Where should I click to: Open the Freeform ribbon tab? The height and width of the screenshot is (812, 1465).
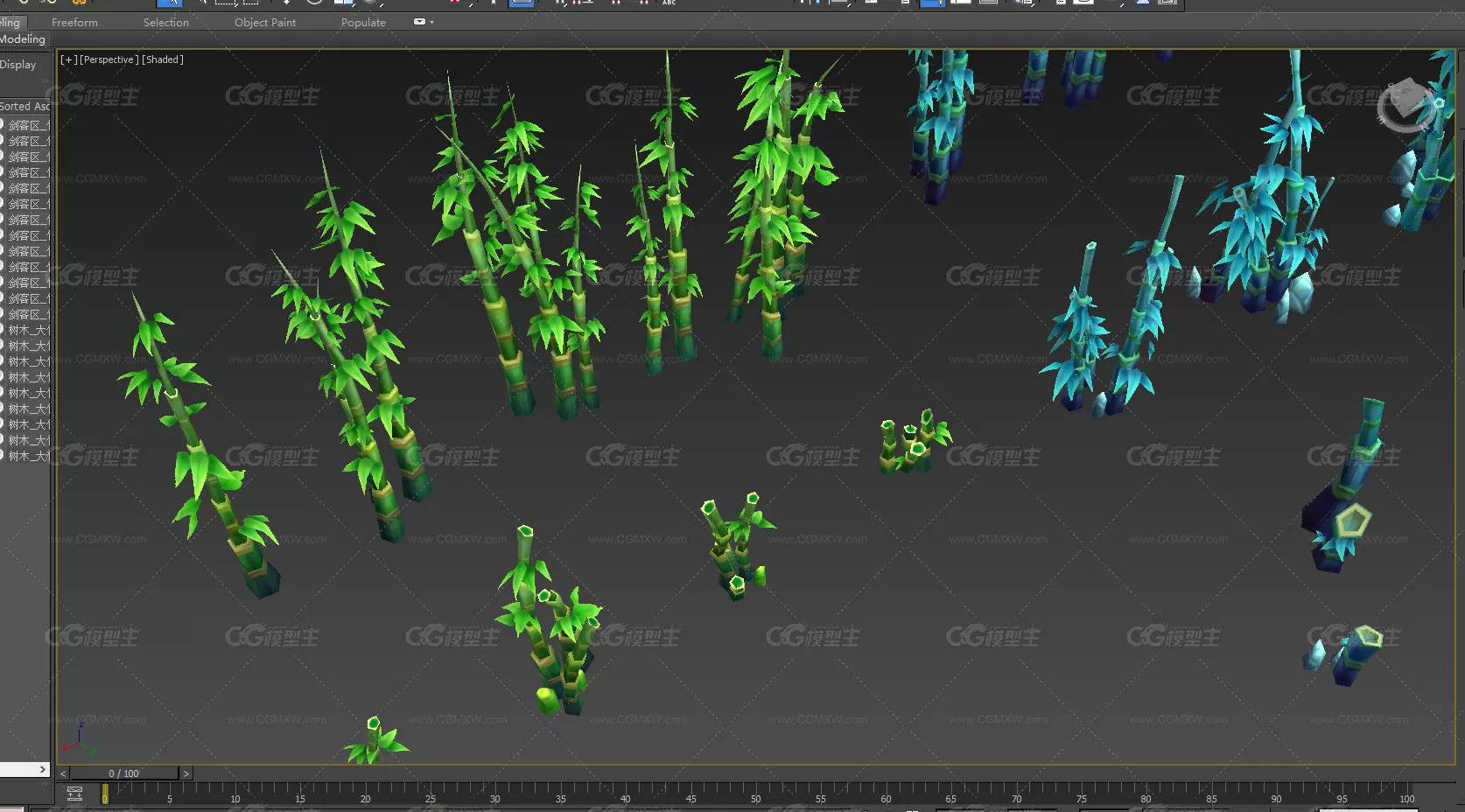(74, 23)
